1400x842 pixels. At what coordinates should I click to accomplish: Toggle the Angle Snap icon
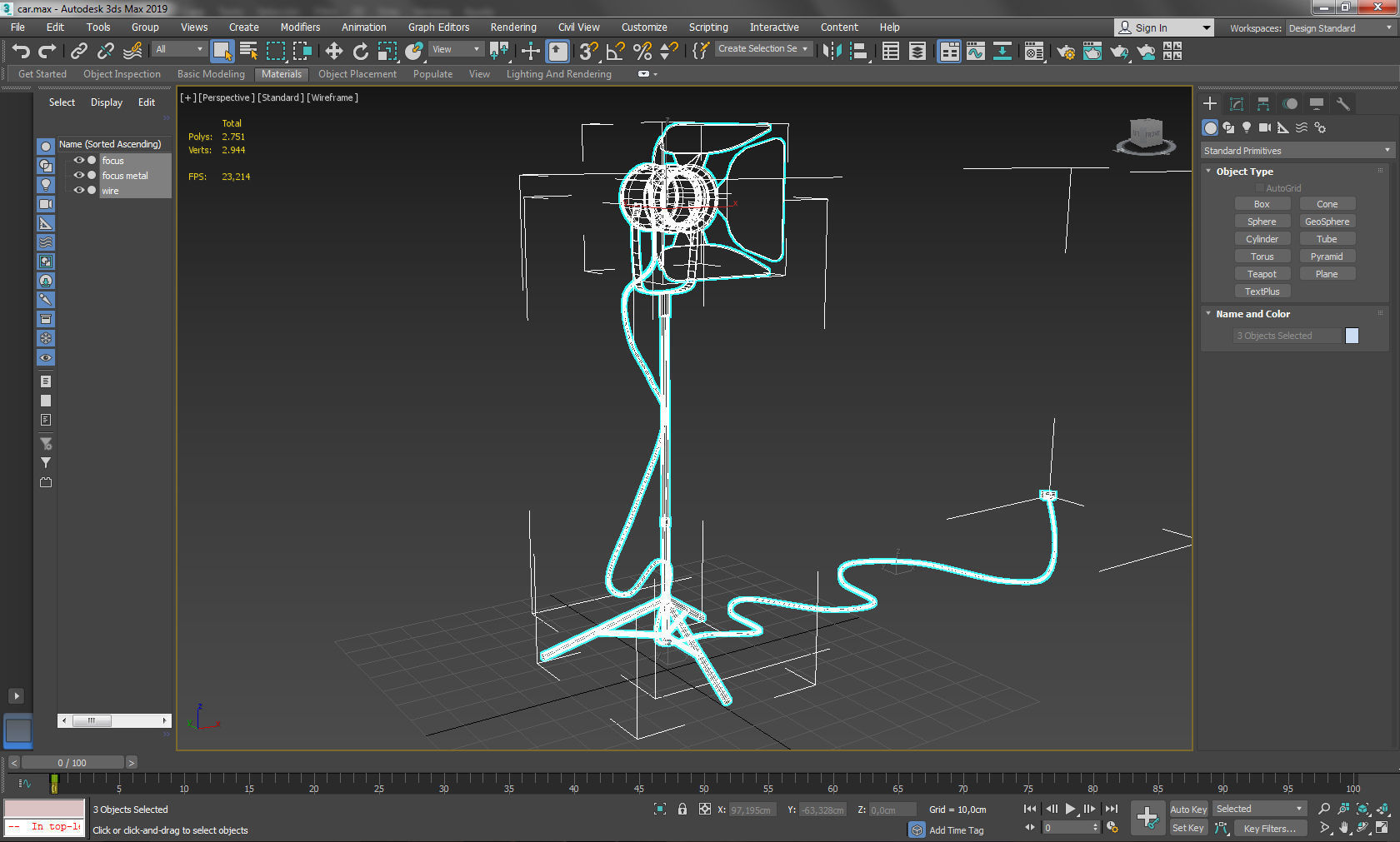tap(616, 52)
